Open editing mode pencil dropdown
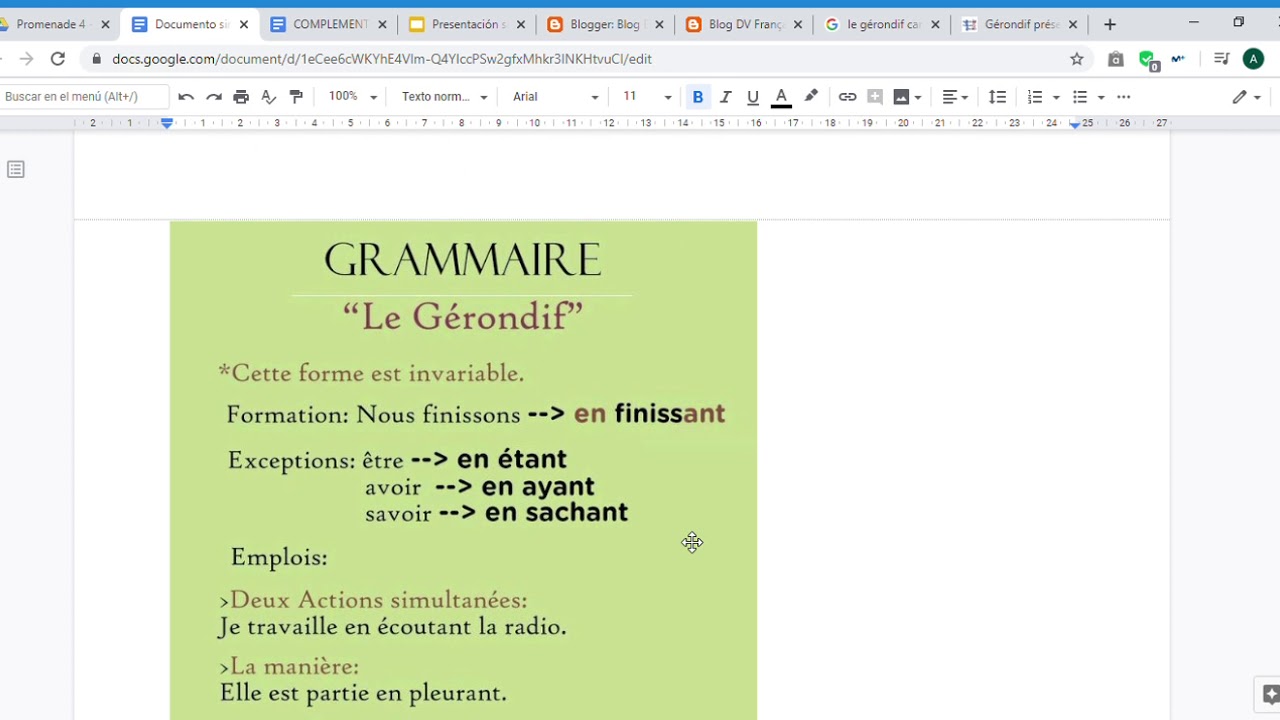Image resolution: width=1280 pixels, height=720 pixels. [x=1246, y=97]
